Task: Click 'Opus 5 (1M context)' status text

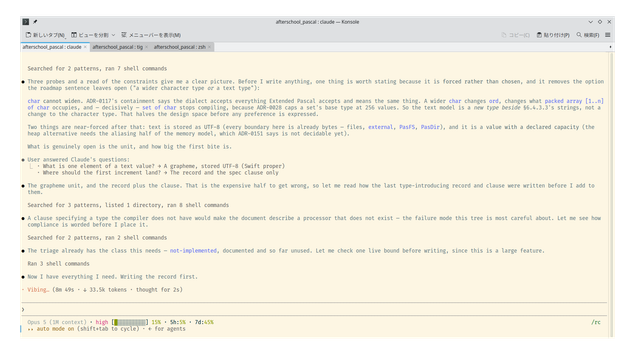Action: click(x=57, y=322)
